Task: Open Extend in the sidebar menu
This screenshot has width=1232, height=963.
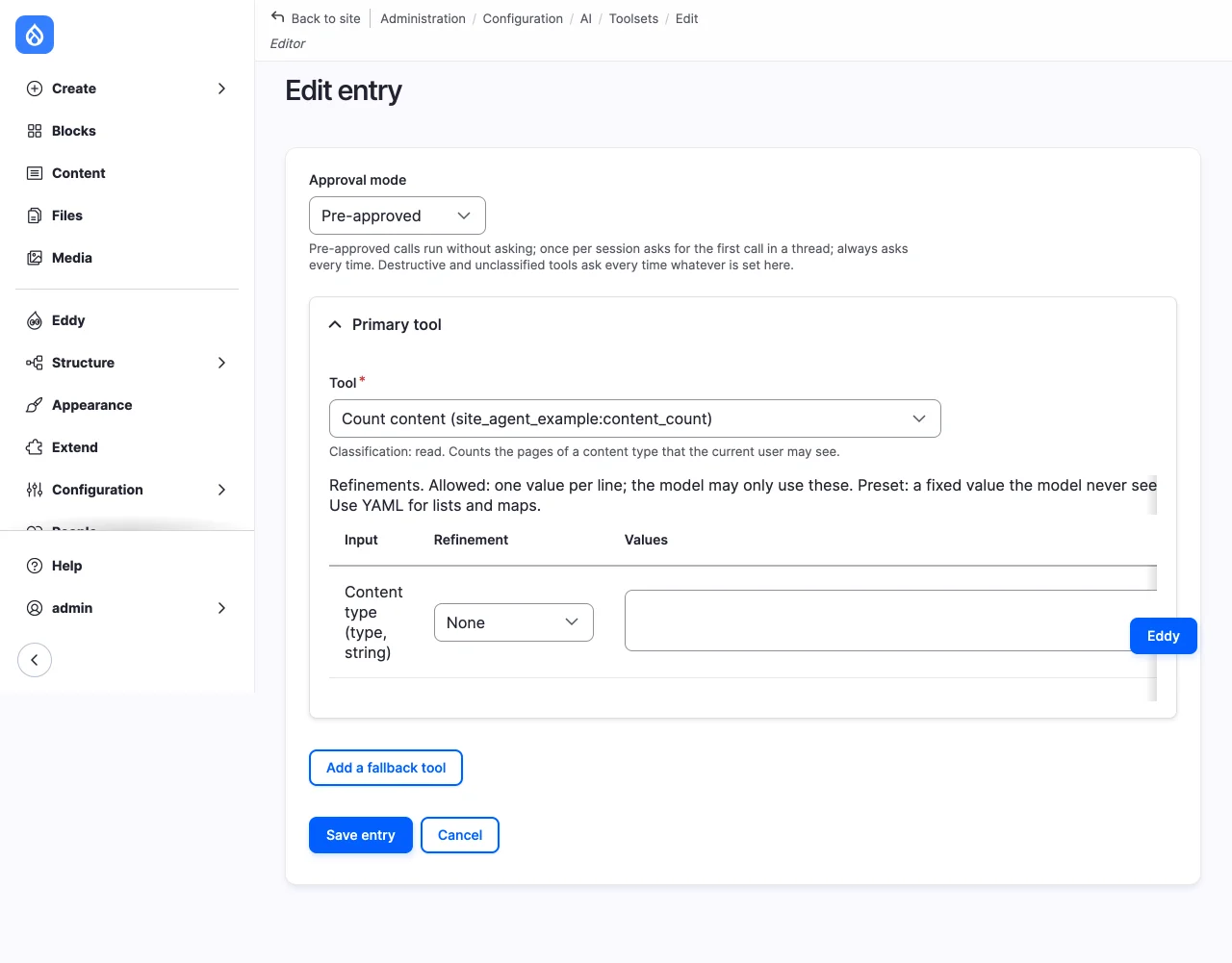Action: point(75,447)
